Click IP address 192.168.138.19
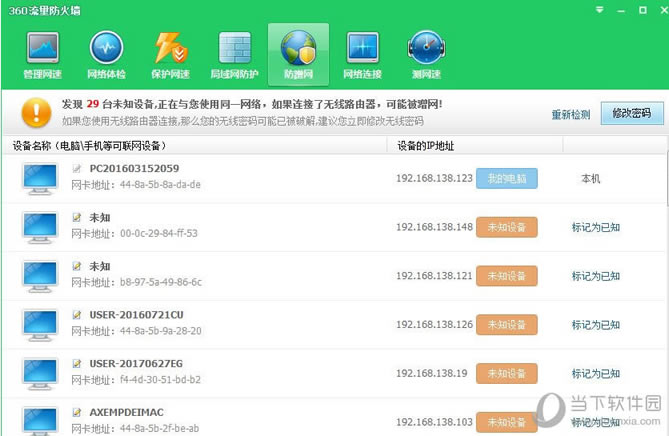The width and height of the screenshot is (669, 436). 432,373
